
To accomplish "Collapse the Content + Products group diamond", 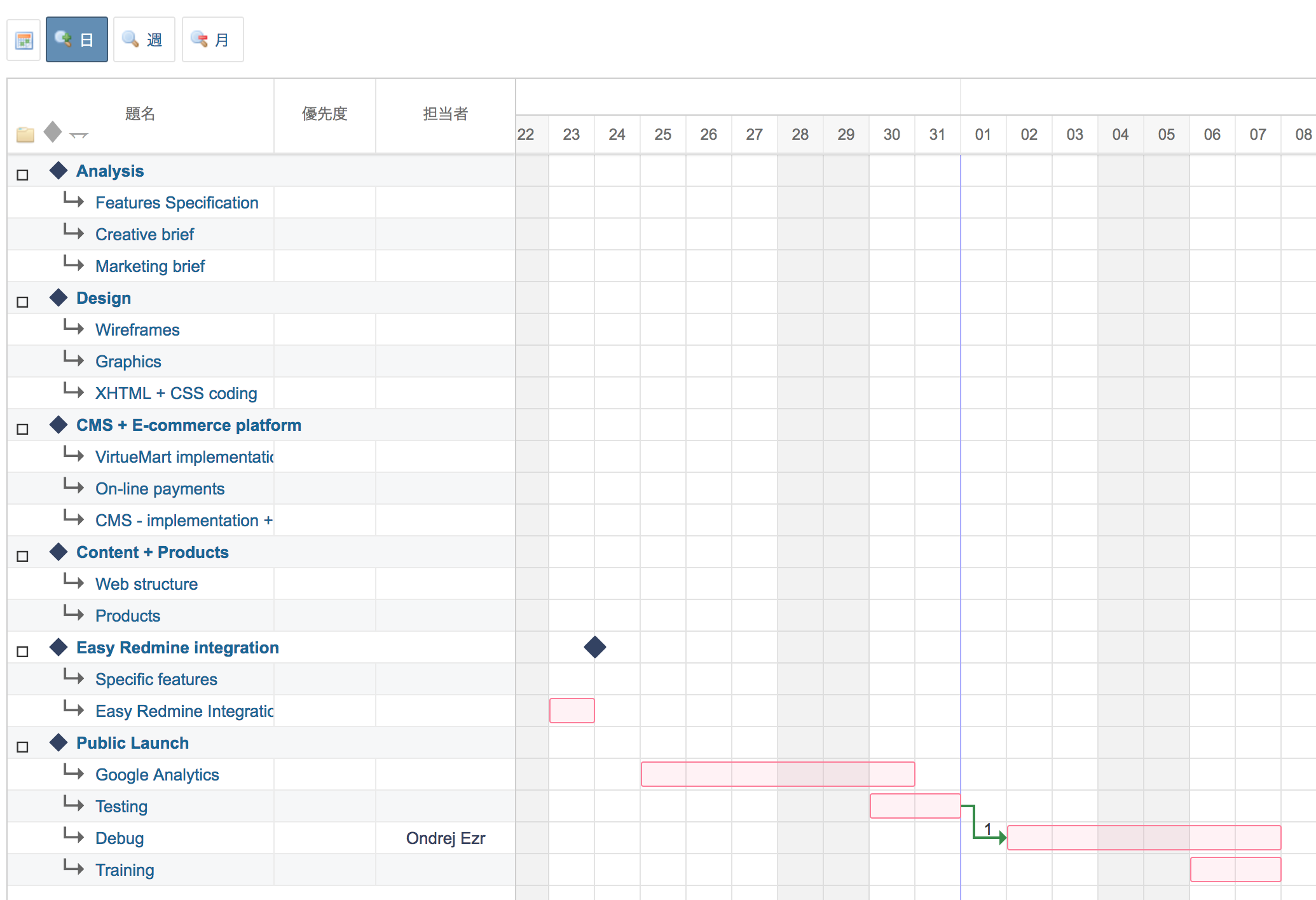I will [x=59, y=552].
